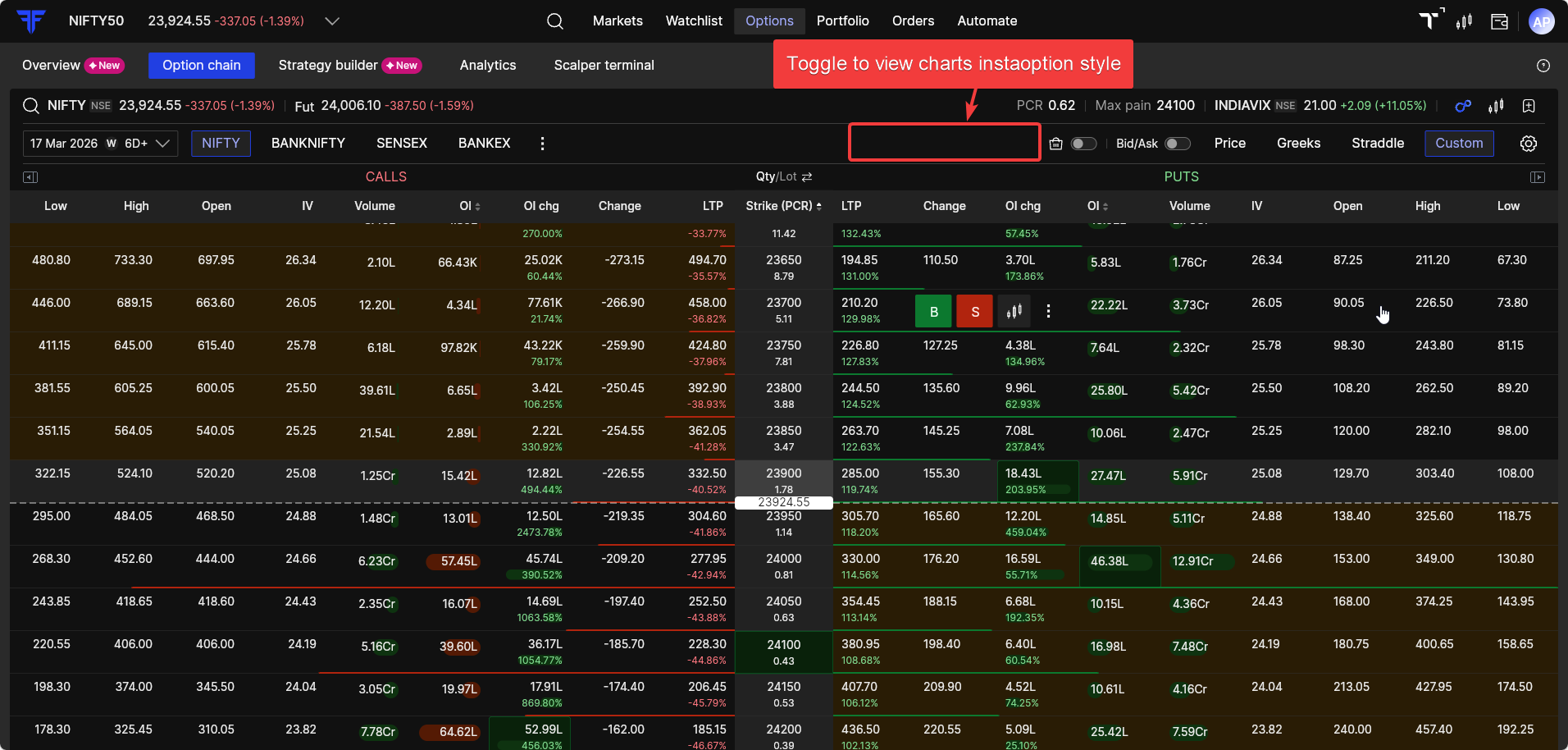Select the Greeks view
The width and height of the screenshot is (1568, 750).
(1298, 144)
